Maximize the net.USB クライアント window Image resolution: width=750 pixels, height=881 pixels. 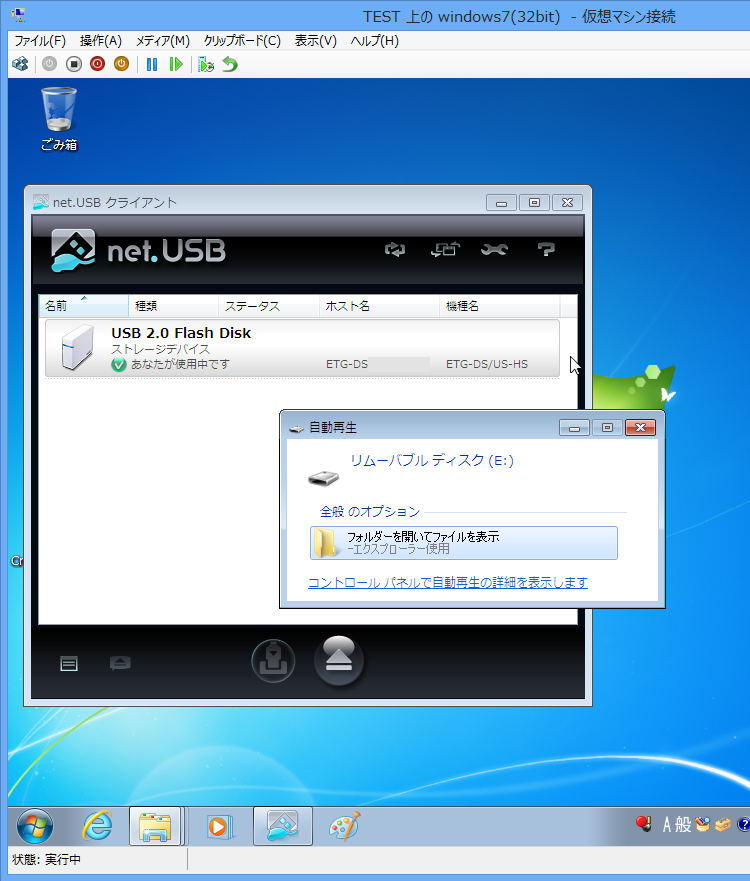tap(534, 202)
